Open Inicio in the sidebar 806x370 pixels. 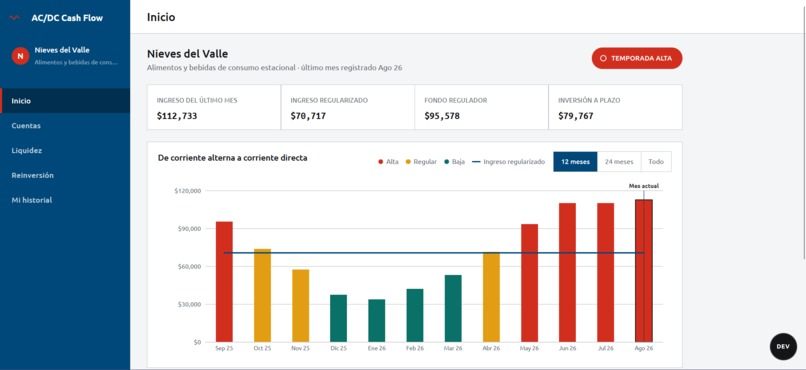(x=65, y=101)
